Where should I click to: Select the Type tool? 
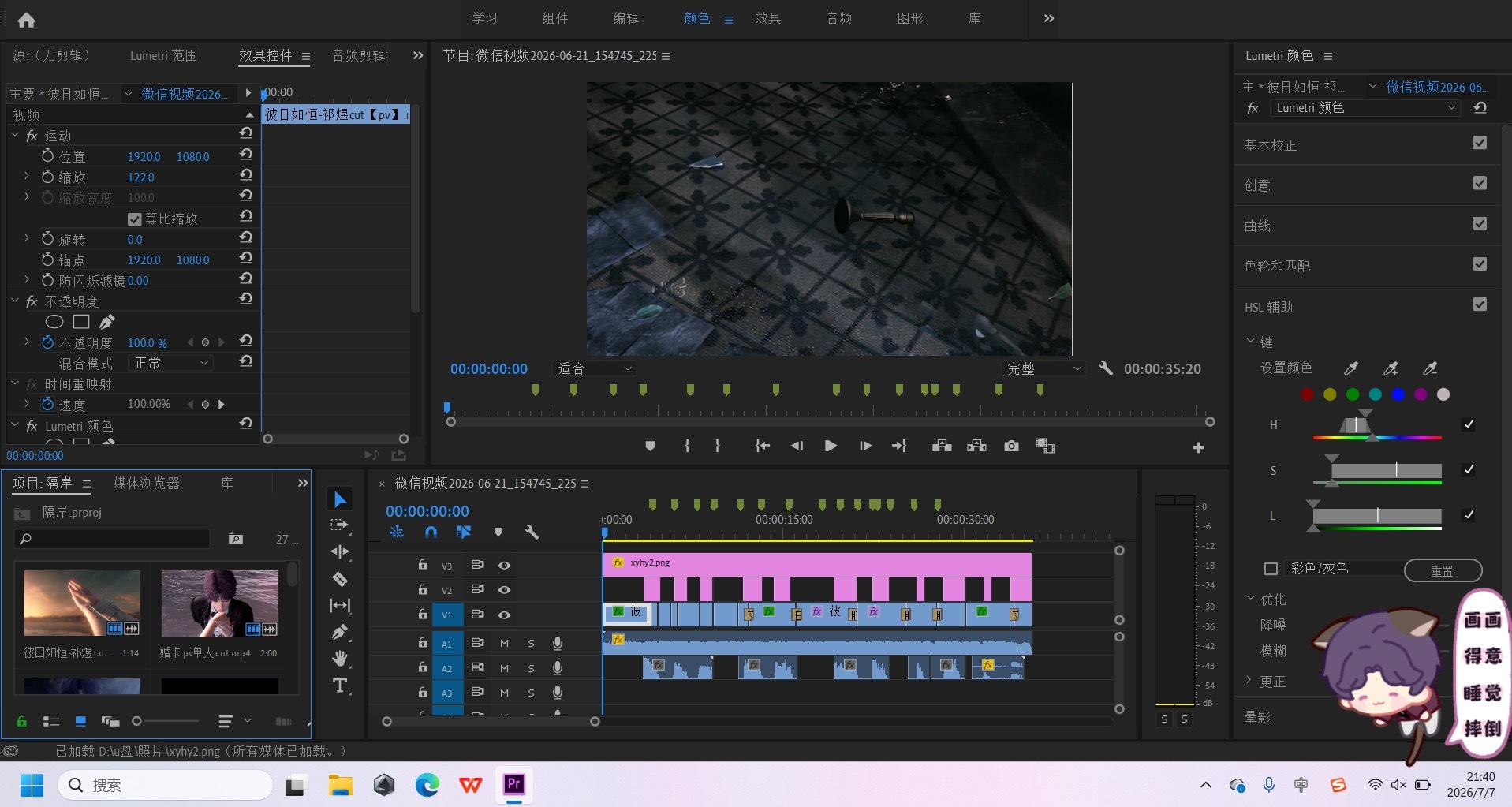340,685
